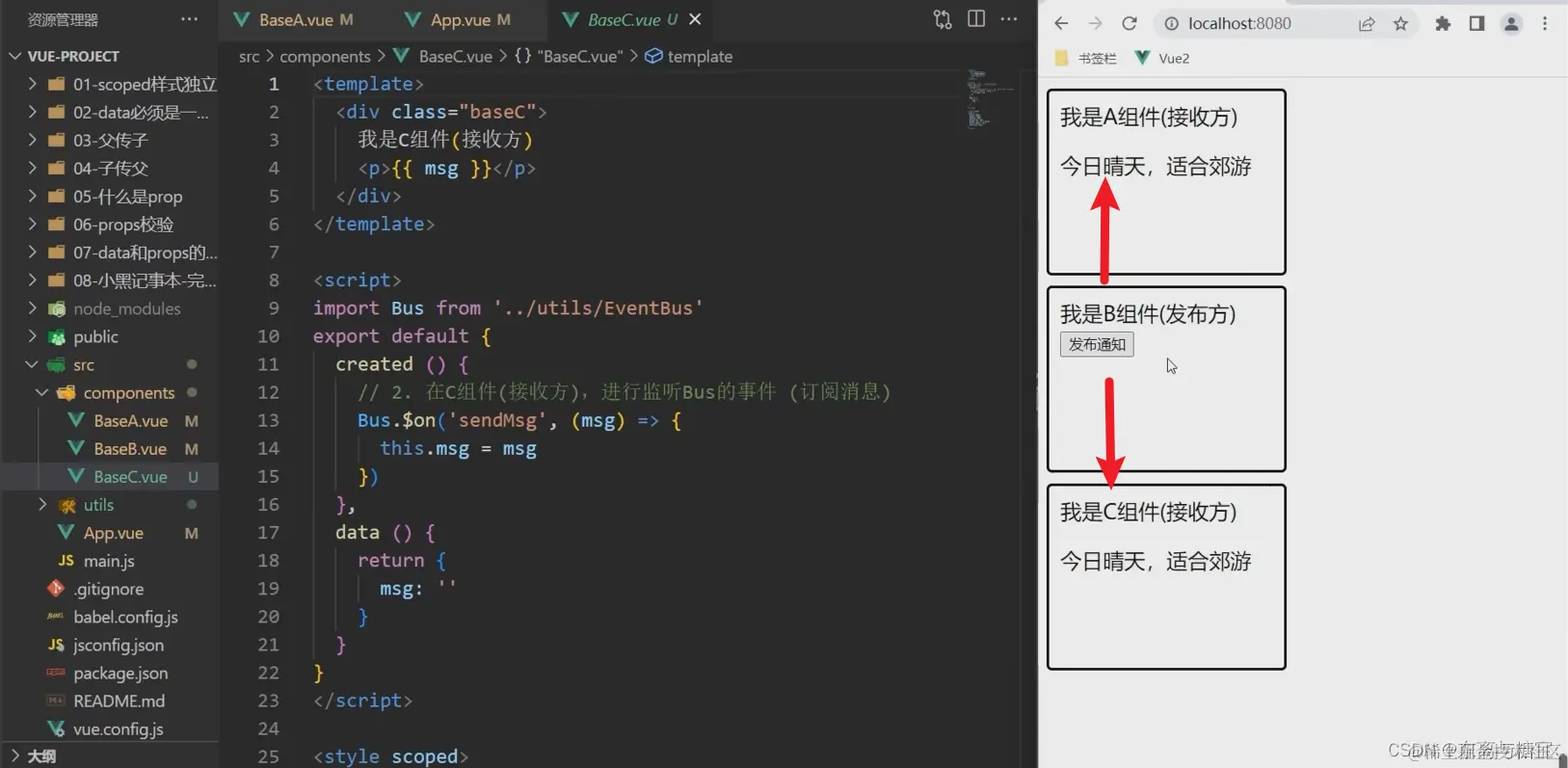Image resolution: width=1568 pixels, height=768 pixels.
Task: Place cursor on 'sendMsg' string in code
Action: click(x=498, y=420)
